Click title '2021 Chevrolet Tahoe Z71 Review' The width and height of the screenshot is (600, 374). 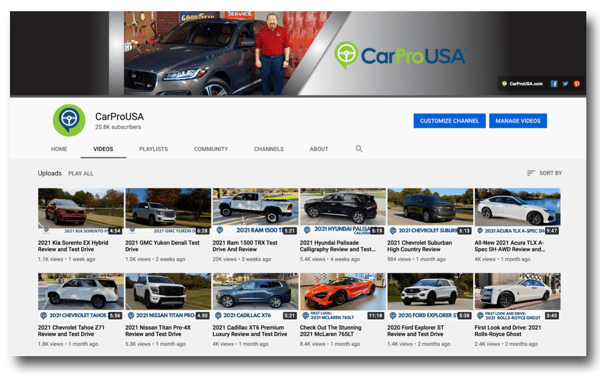(71, 331)
